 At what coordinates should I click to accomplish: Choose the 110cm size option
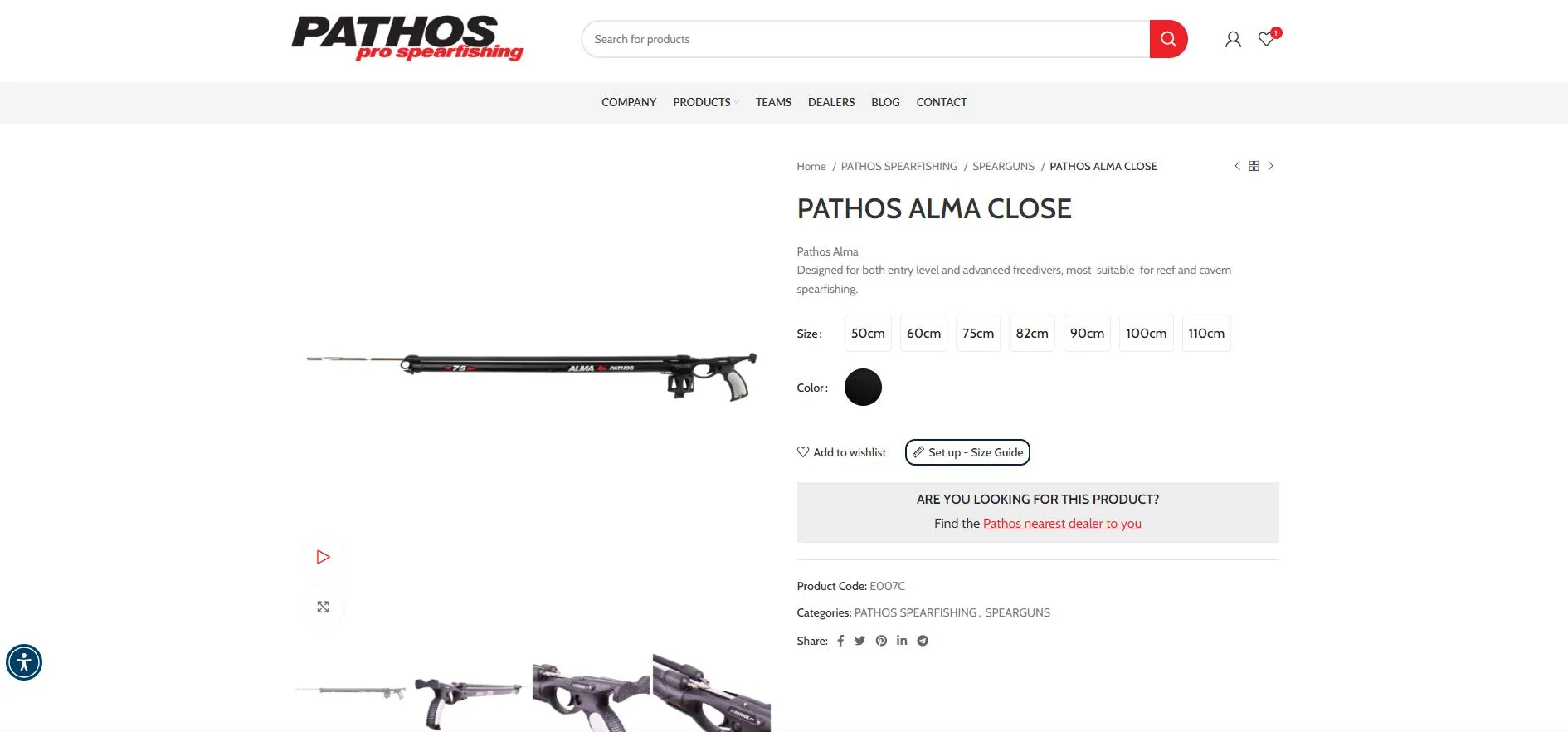(1206, 333)
